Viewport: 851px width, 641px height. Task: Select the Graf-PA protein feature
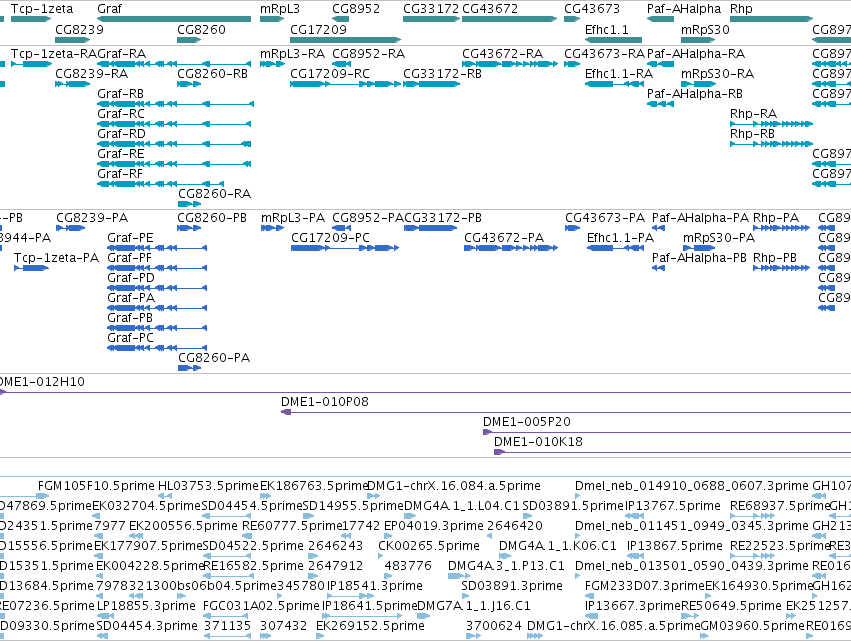point(157,308)
